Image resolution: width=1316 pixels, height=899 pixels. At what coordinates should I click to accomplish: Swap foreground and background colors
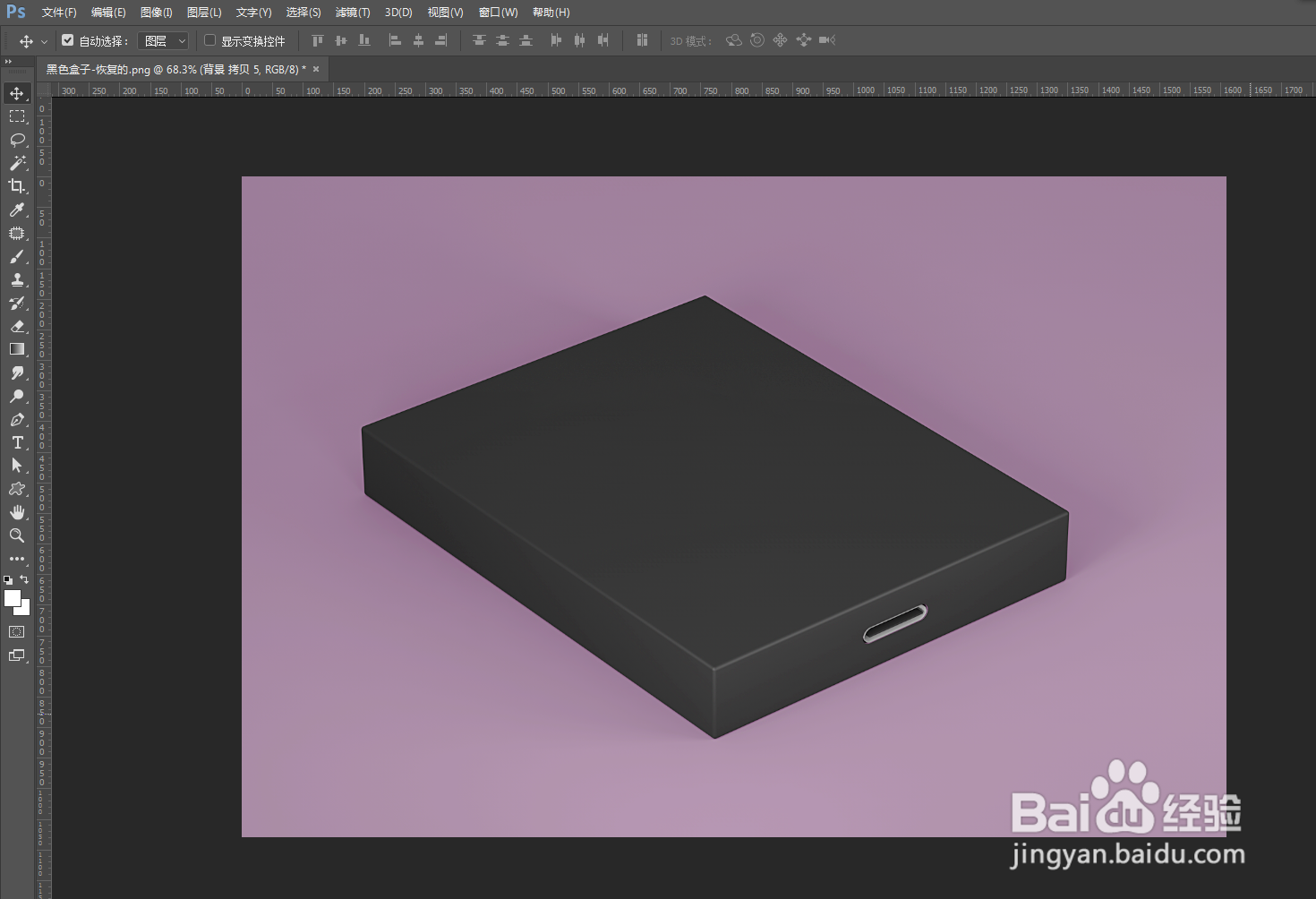[x=24, y=579]
